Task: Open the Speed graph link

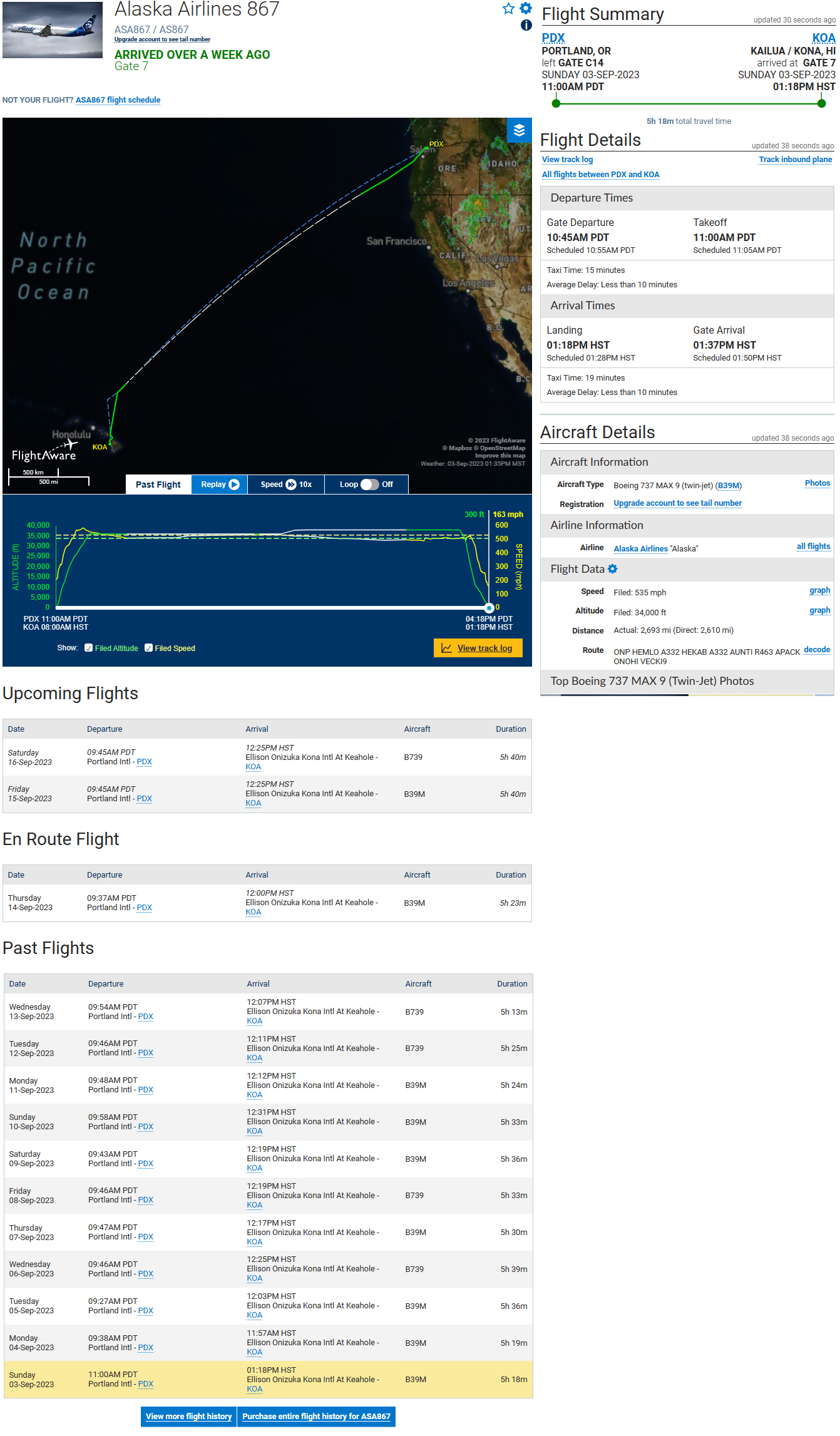Action: [x=819, y=590]
